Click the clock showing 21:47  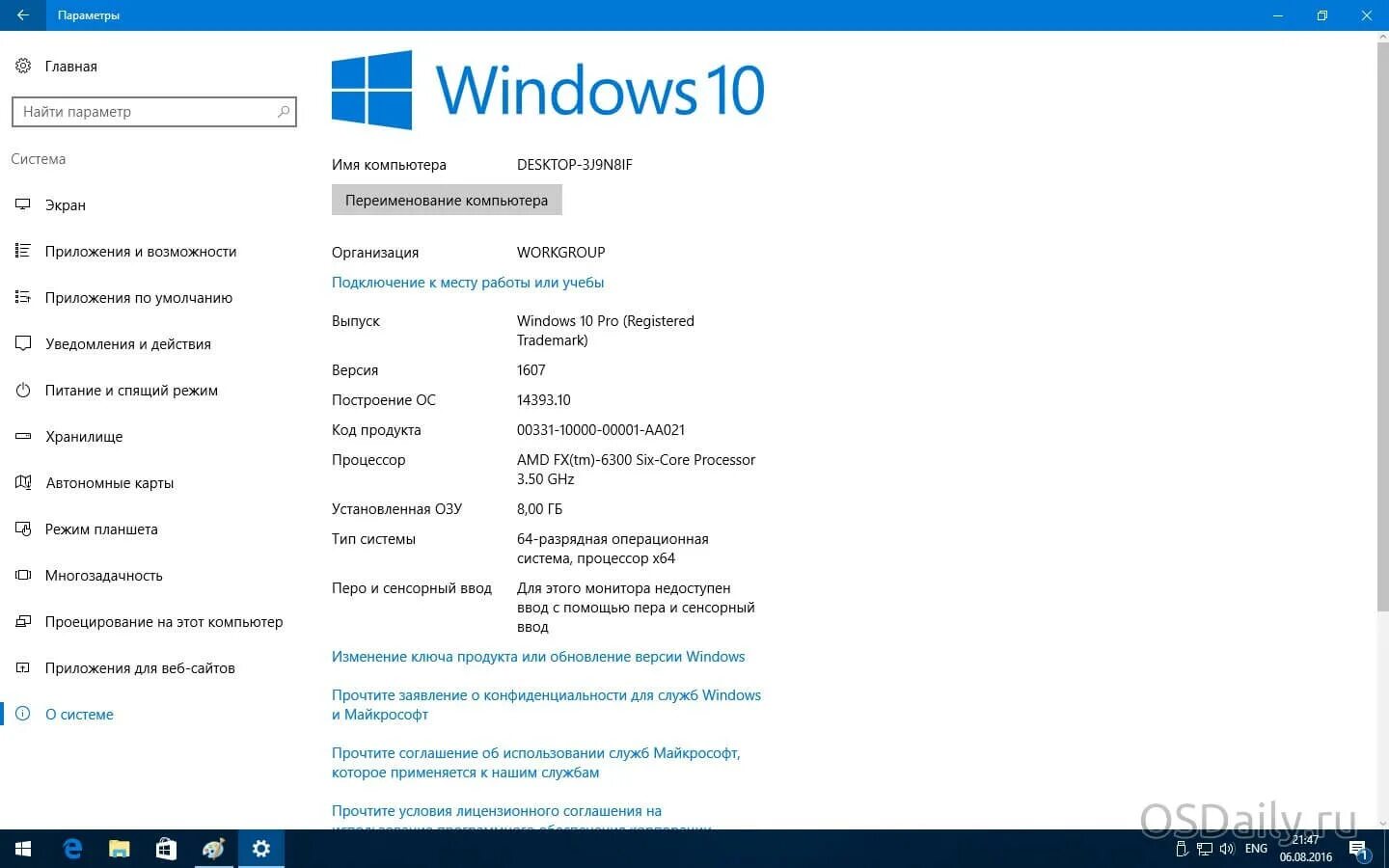(x=1306, y=840)
